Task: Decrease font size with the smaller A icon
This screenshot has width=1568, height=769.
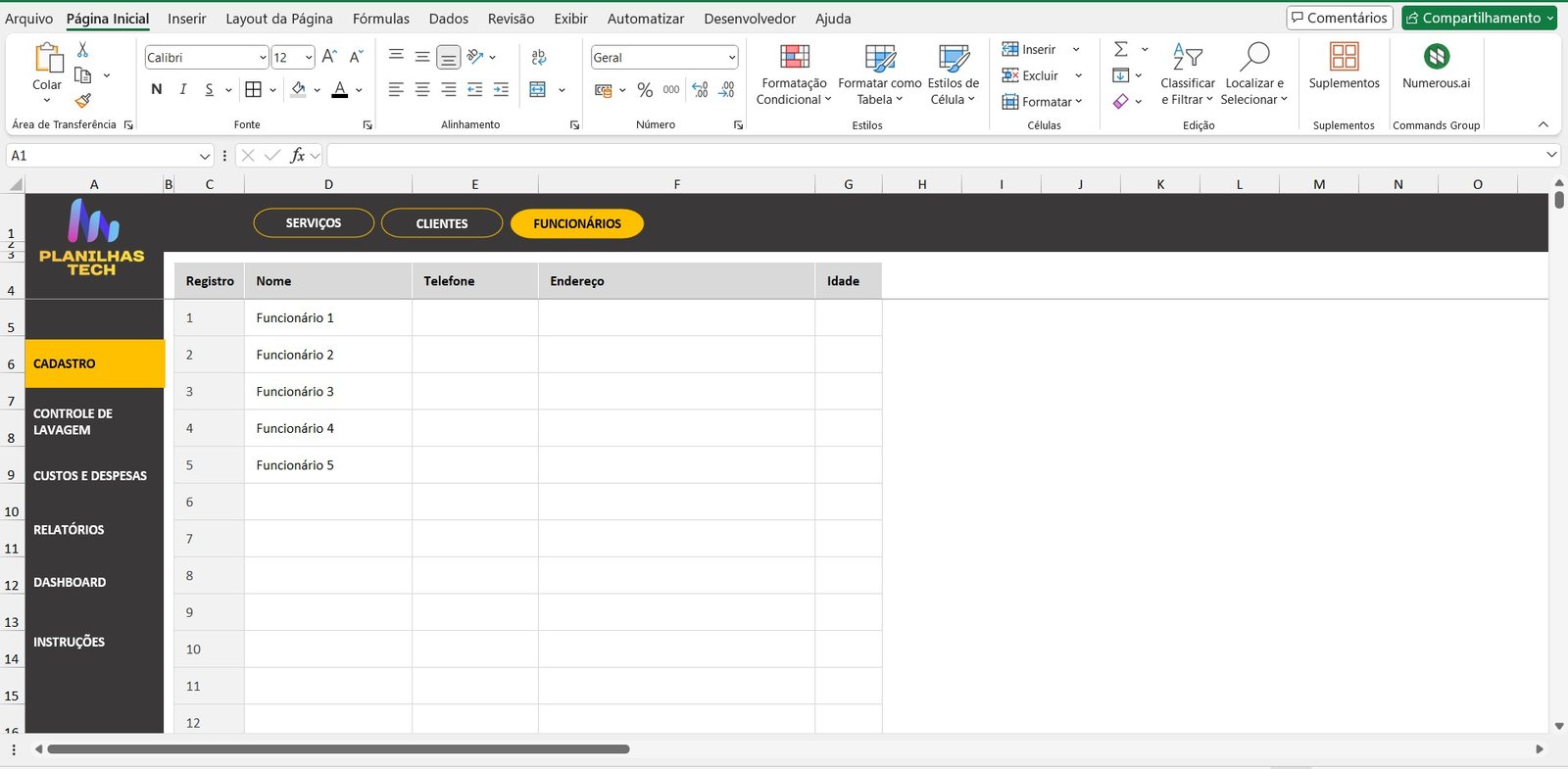Action: (x=356, y=57)
